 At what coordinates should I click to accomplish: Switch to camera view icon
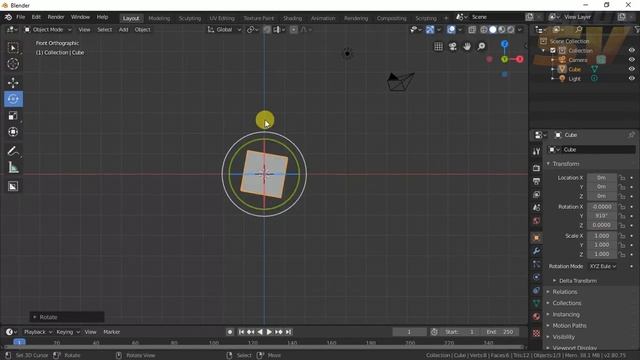(453, 47)
